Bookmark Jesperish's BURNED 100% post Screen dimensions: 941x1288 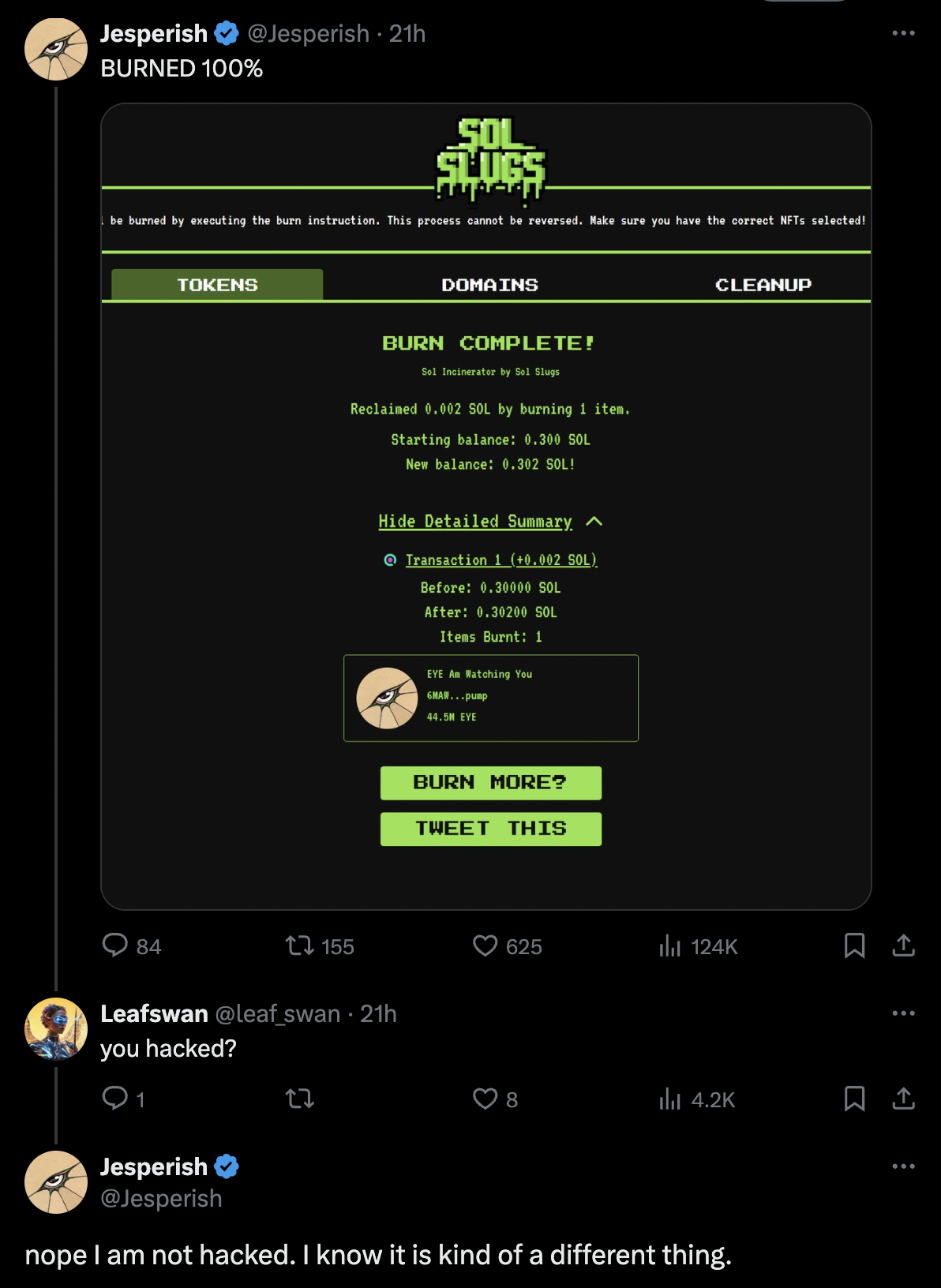click(x=854, y=945)
